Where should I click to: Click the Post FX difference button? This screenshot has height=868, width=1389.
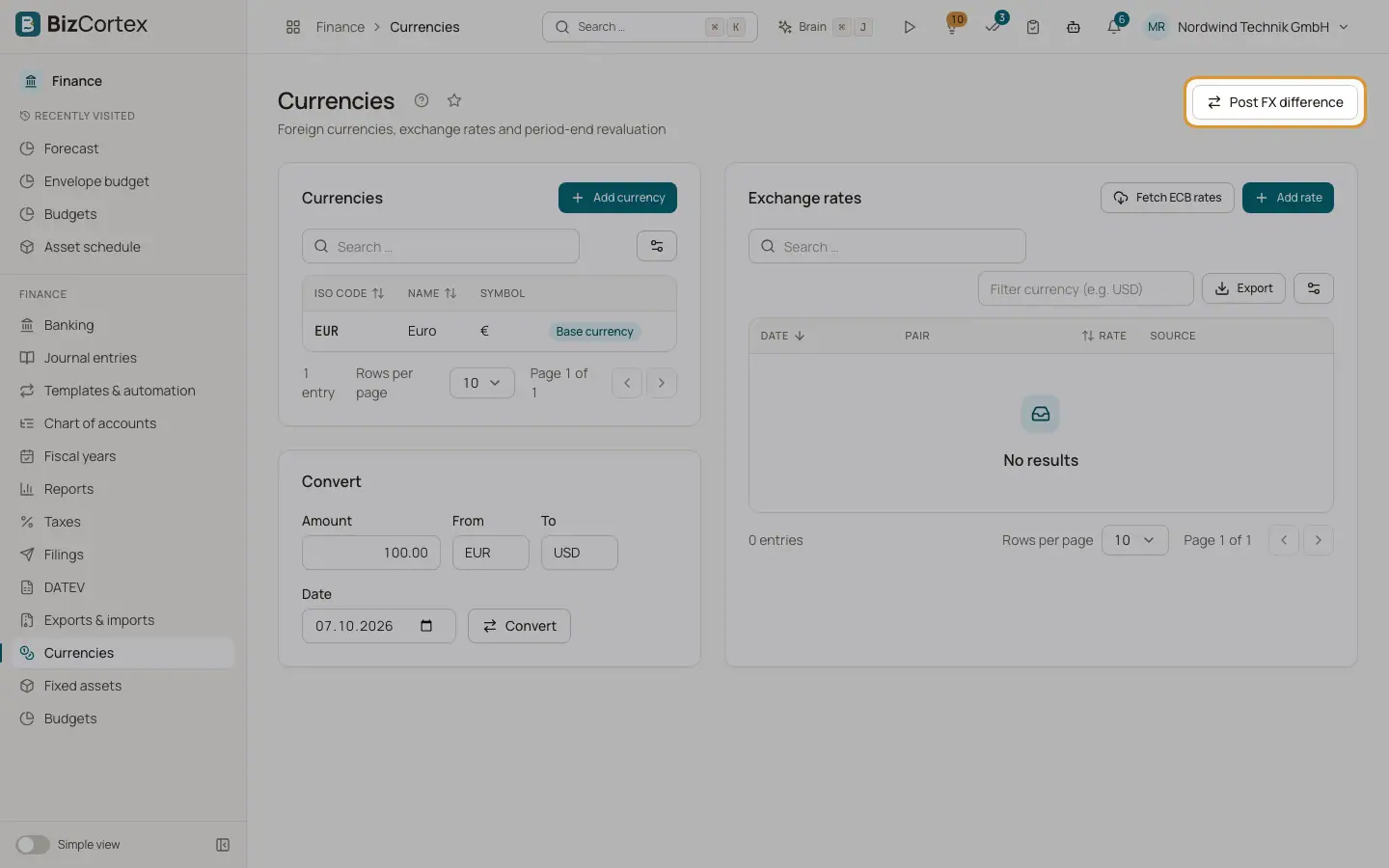[x=1275, y=102]
